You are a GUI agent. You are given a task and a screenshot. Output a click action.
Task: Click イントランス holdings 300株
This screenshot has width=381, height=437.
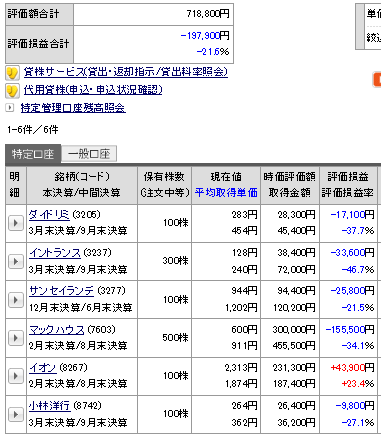tap(175, 261)
